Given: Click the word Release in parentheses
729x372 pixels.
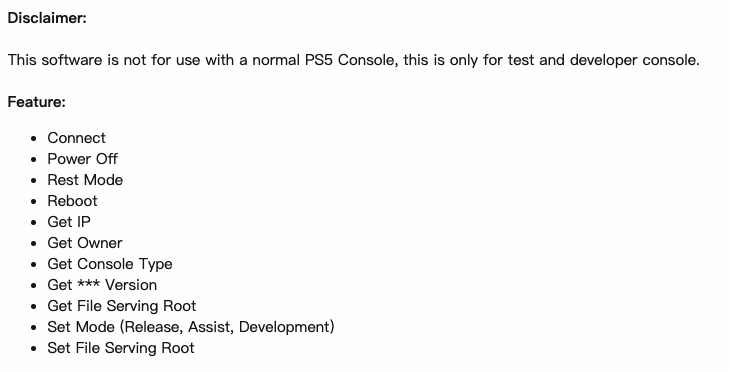Looking at the screenshot, I should (152, 327).
